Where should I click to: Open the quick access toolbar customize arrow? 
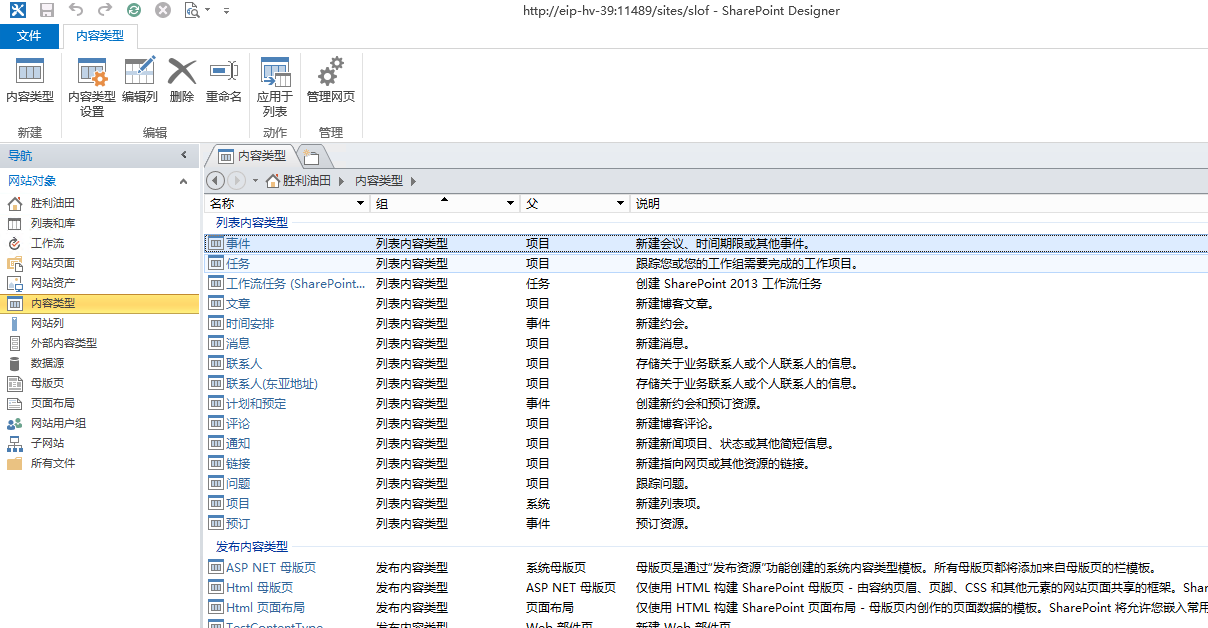coord(226,11)
